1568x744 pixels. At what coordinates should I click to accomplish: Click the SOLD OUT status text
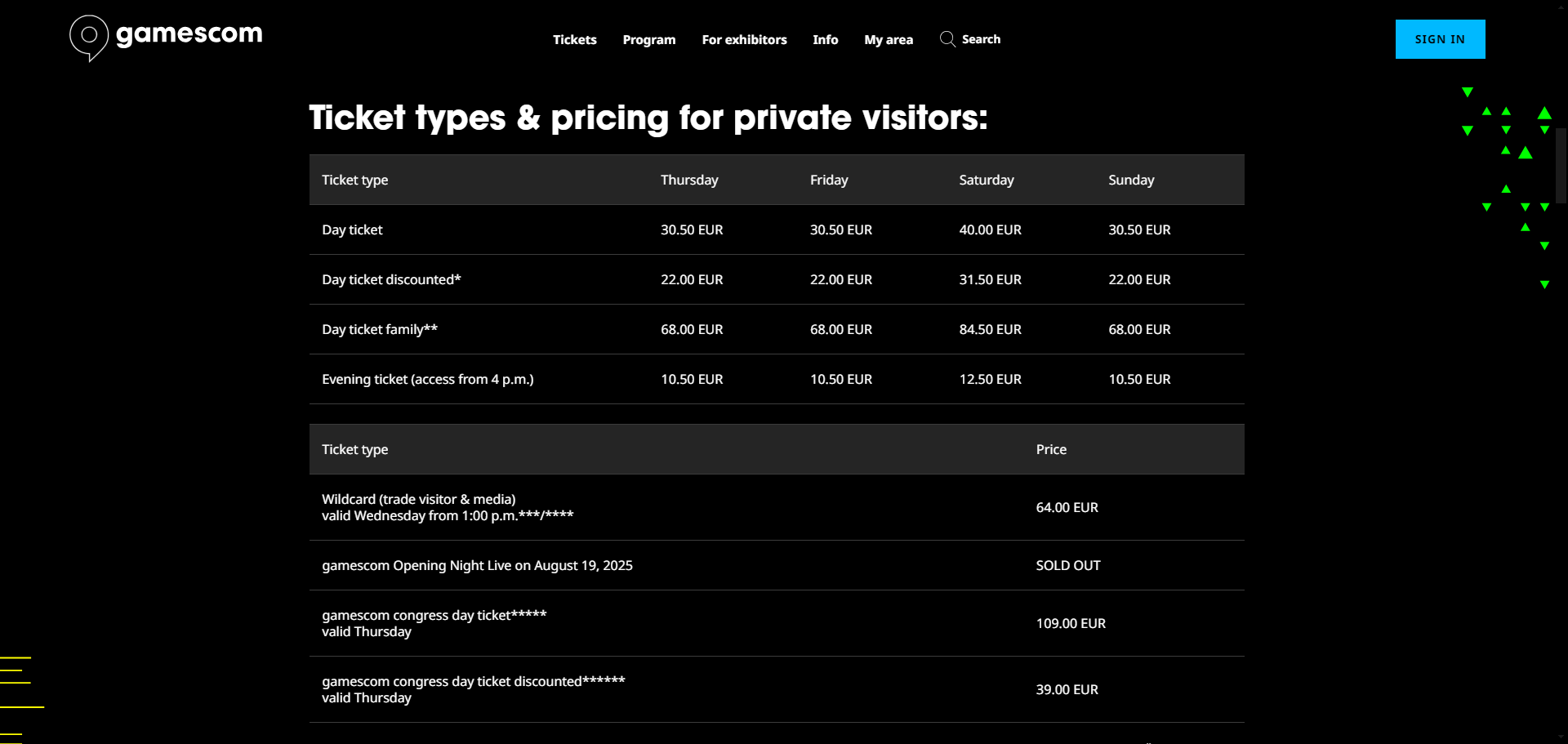coord(1067,565)
